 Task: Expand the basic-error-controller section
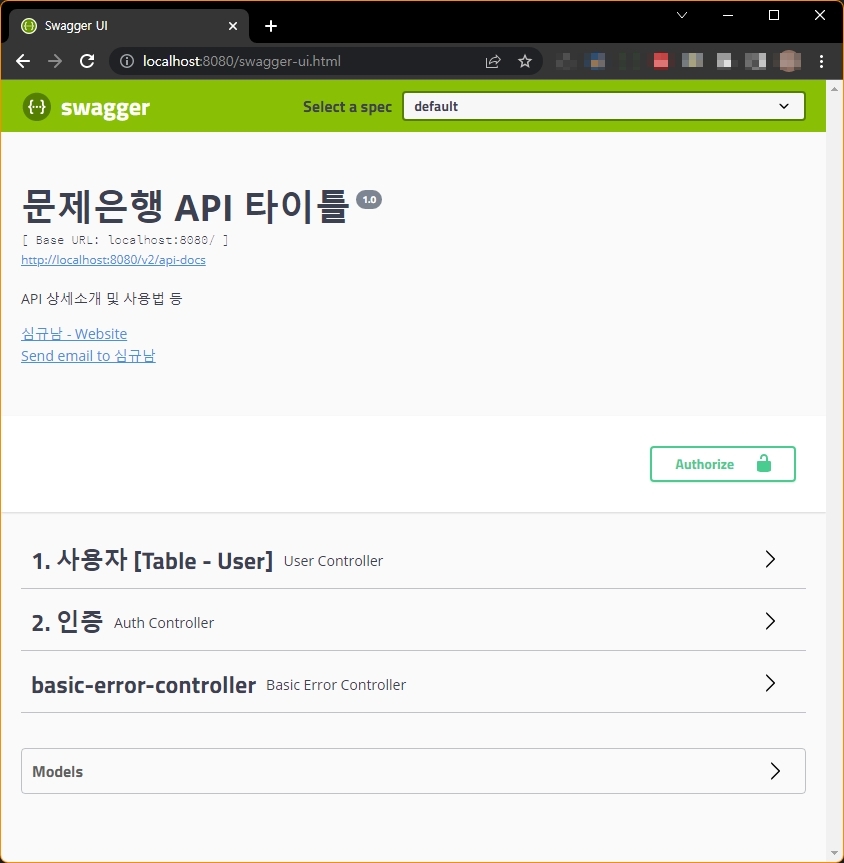tap(413, 685)
